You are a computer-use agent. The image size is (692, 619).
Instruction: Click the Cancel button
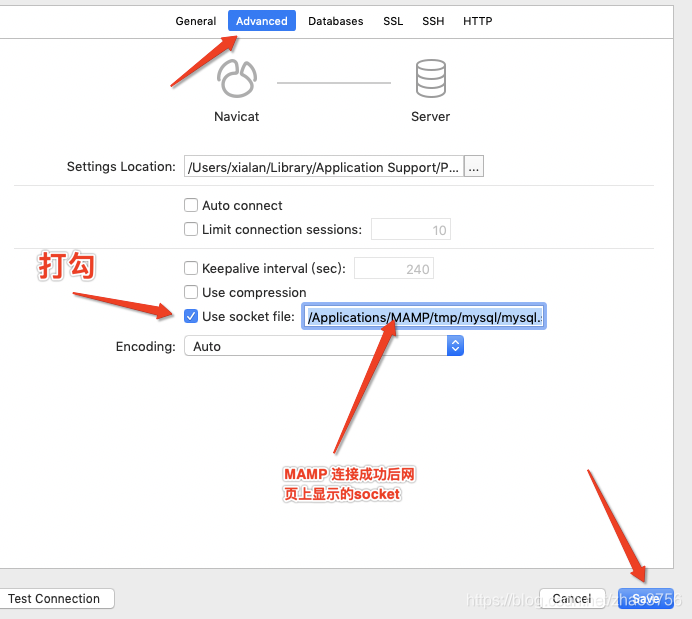tap(572, 599)
